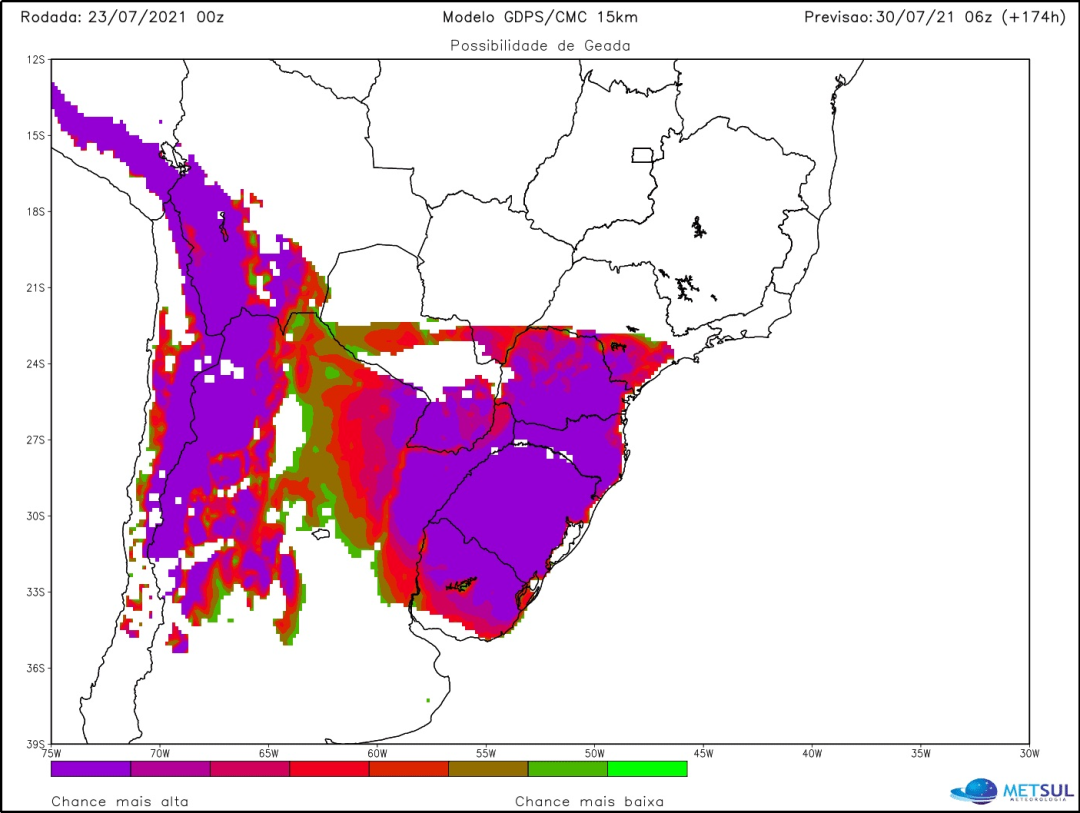Click the 45W longitude axis label
Screen dimensions: 1080x813
pyautogui.click(x=703, y=753)
